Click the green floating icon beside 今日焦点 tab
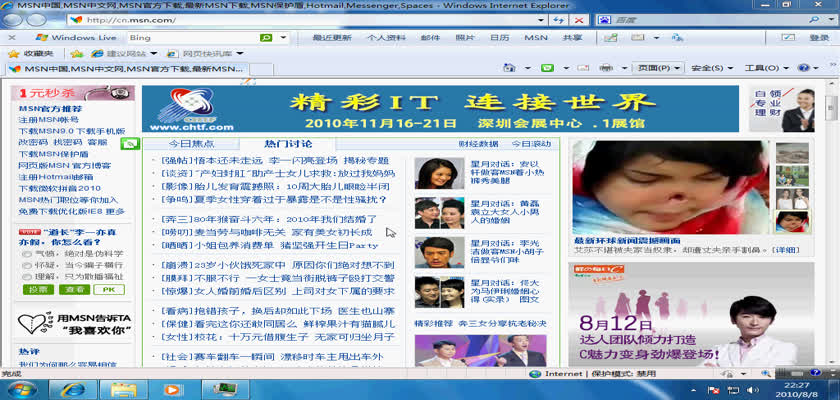This screenshot has height=400, width=840. [x=130, y=144]
